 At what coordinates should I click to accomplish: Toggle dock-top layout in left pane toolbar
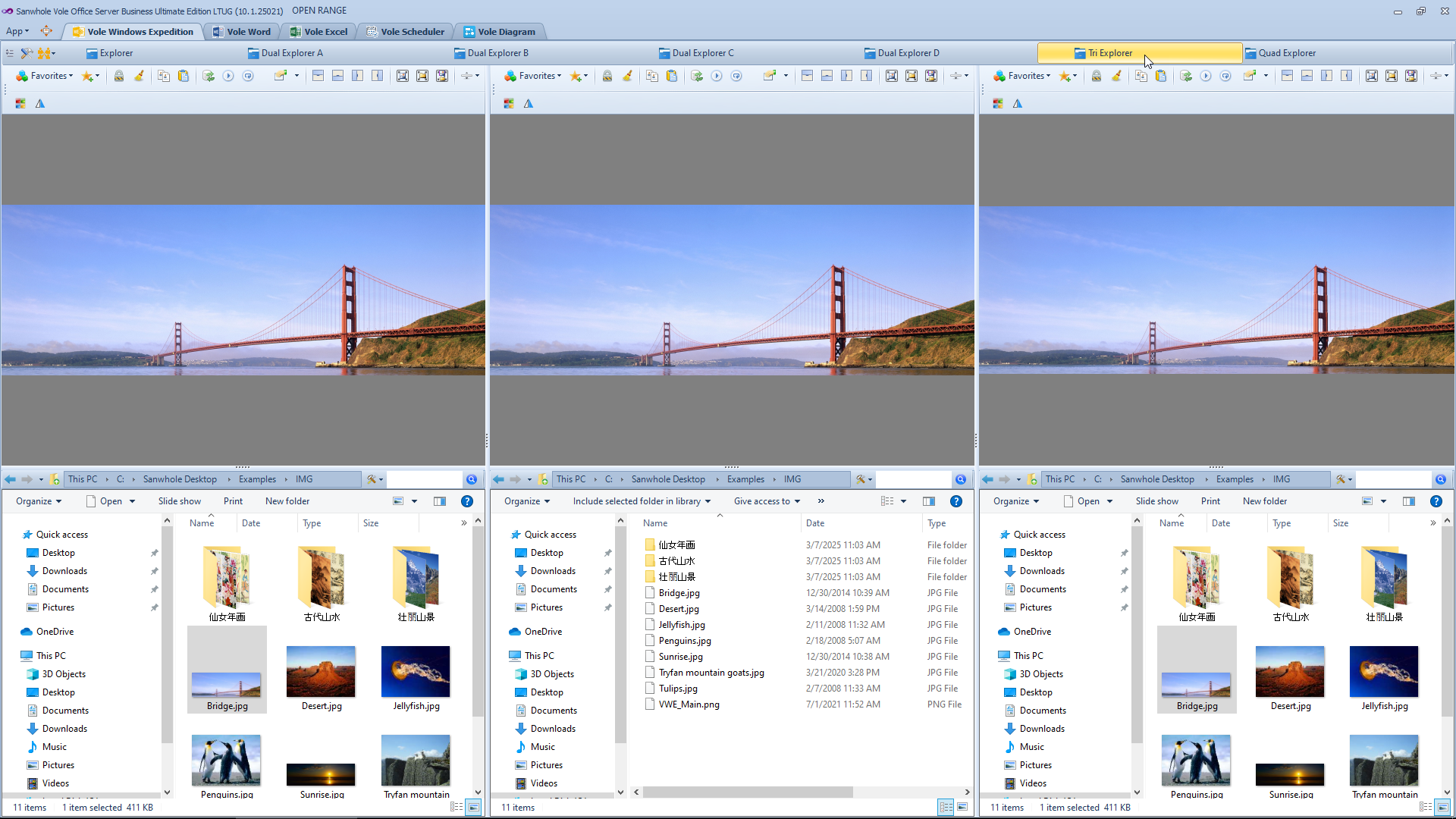(x=318, y=76)
